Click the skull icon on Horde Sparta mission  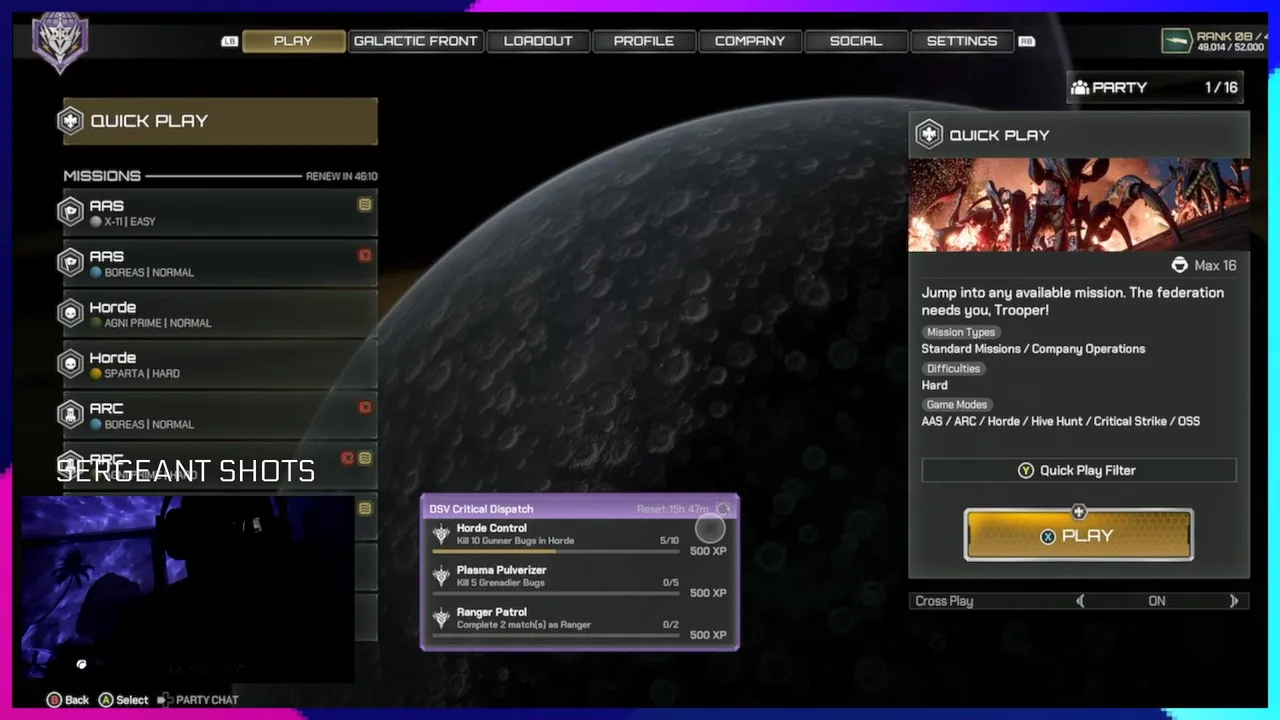(71, 364)
